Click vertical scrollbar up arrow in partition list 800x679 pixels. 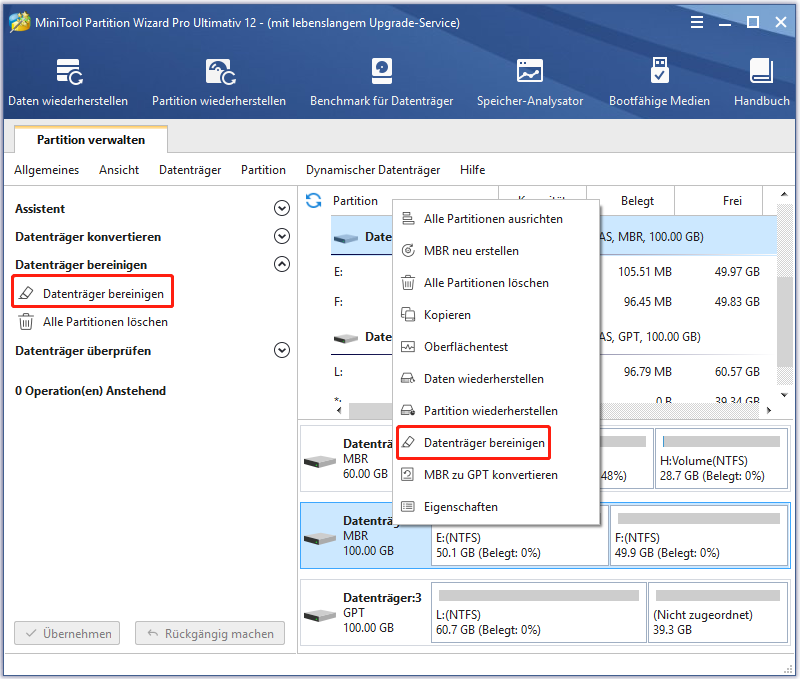click(x=784, y=194)
